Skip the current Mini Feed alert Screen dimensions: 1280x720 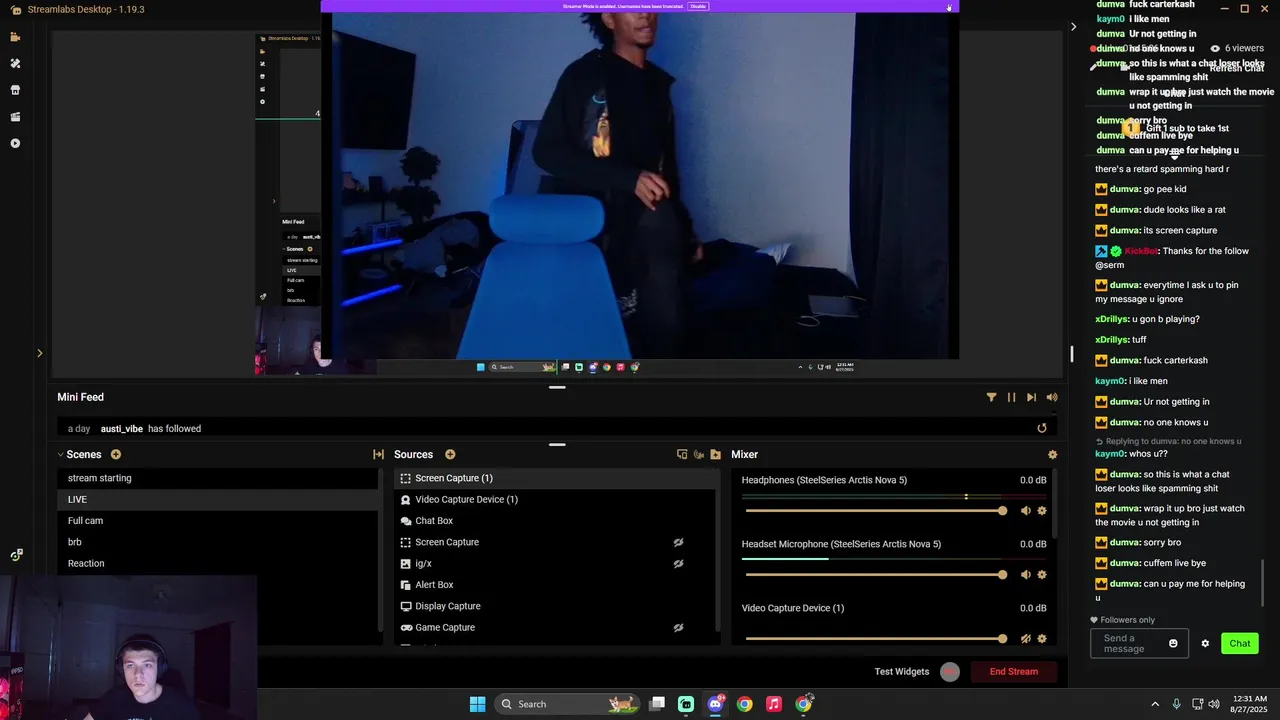(x=1031, y=397)
